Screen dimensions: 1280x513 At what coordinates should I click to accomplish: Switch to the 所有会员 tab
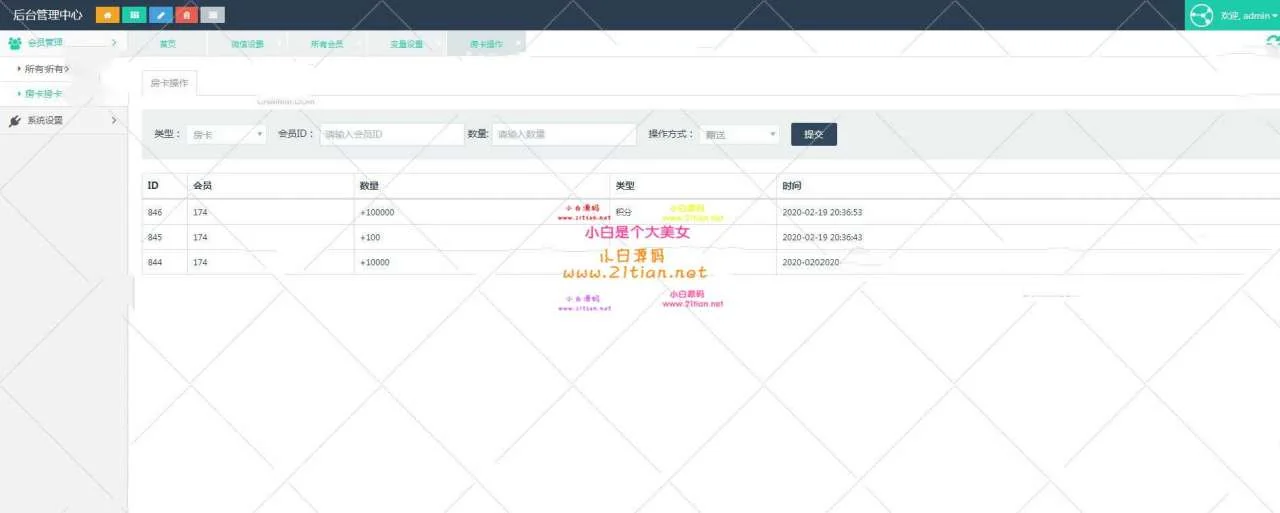click(x=326, y=44)
